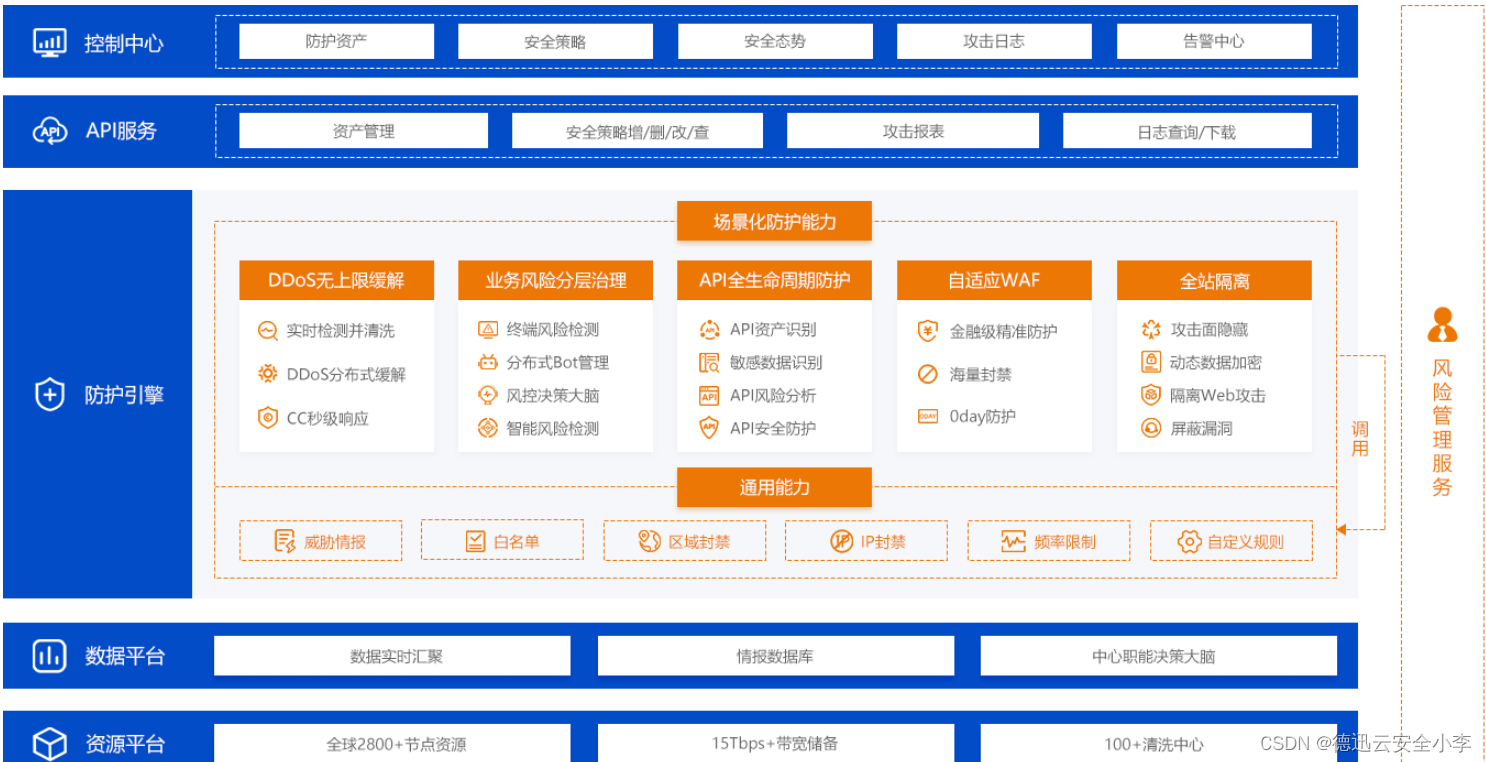The image size is (1486, 762).
Task: Select the 全站隔离 header
Action: [1214, 280]
